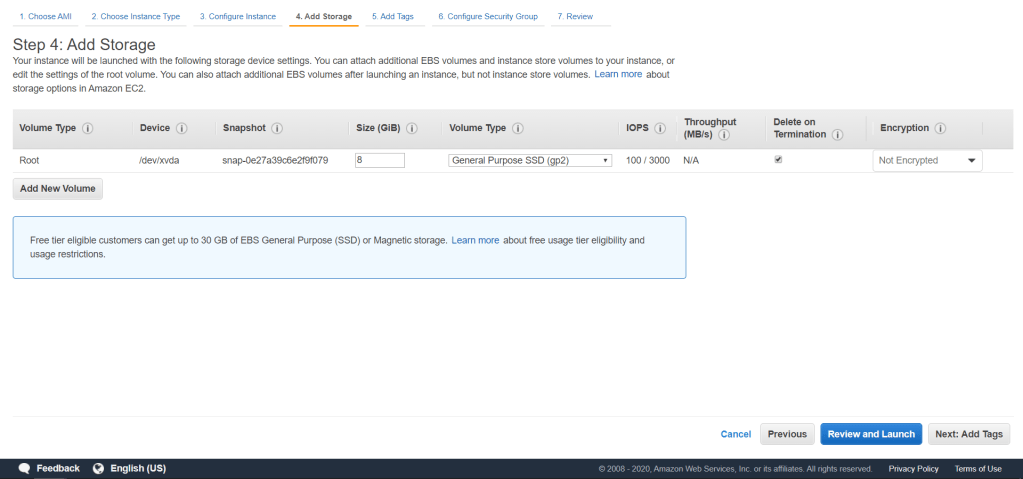Open the English (US) language selector
This screenshot has height=479, width=1023.
(129, 468)
